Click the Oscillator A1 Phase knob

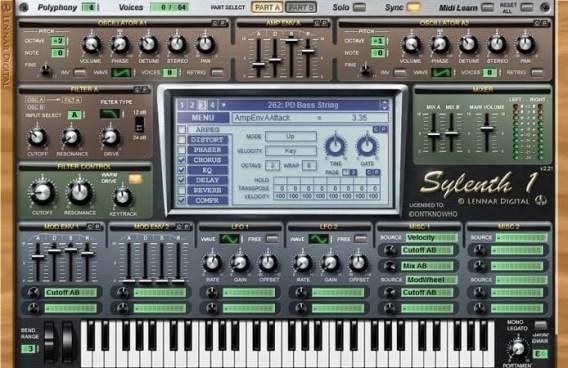click(120, 45)
